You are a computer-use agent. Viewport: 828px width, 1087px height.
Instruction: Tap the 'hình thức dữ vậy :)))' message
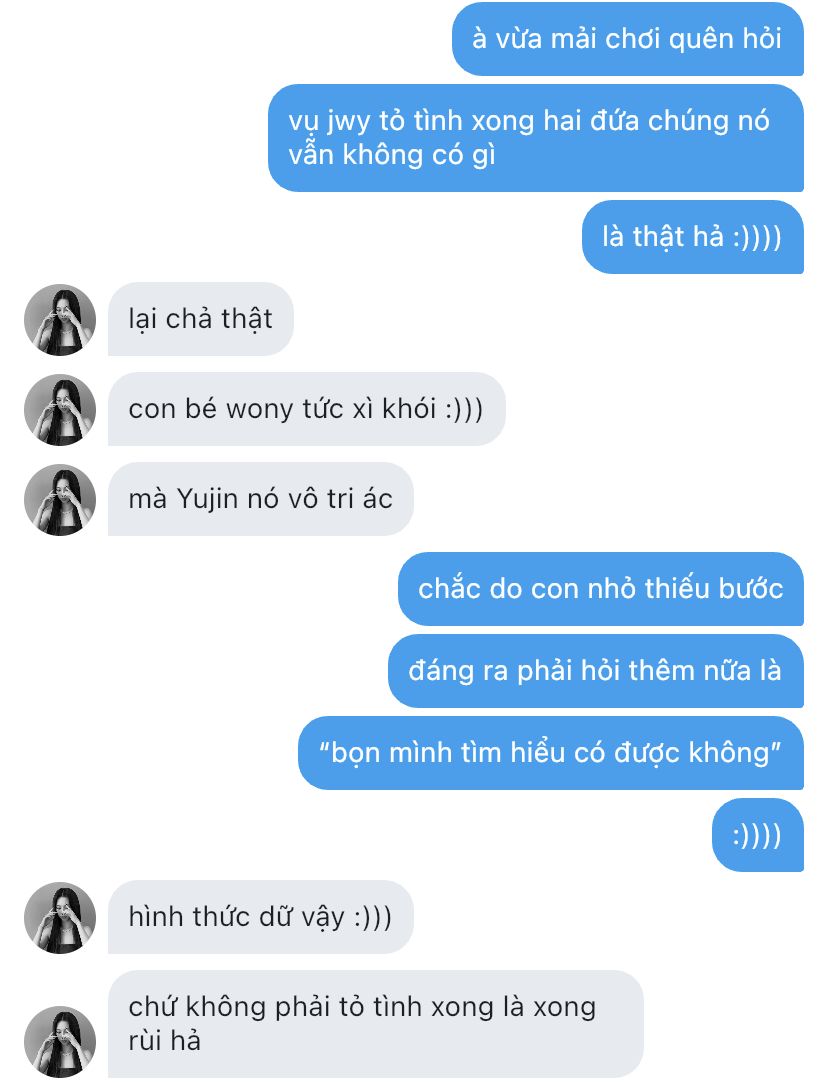(261, 917)
